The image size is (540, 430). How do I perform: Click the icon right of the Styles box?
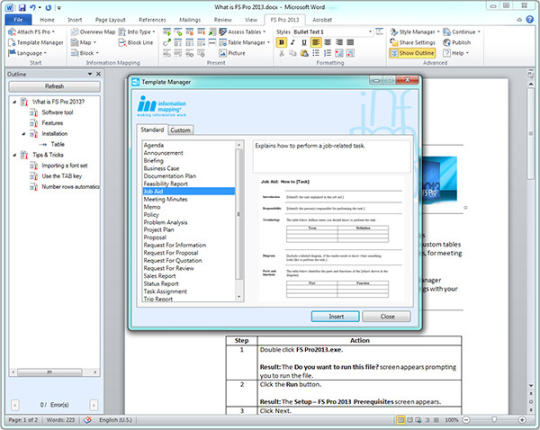pos(380,32)
